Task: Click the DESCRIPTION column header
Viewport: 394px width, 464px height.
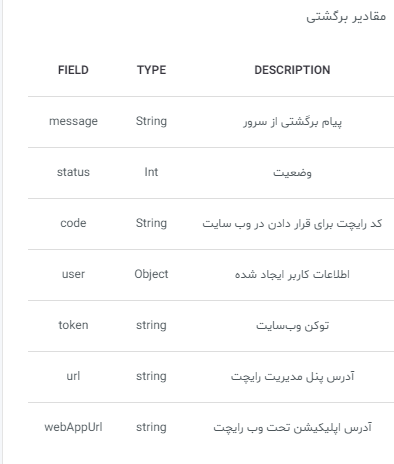Action: coord(292,70)
